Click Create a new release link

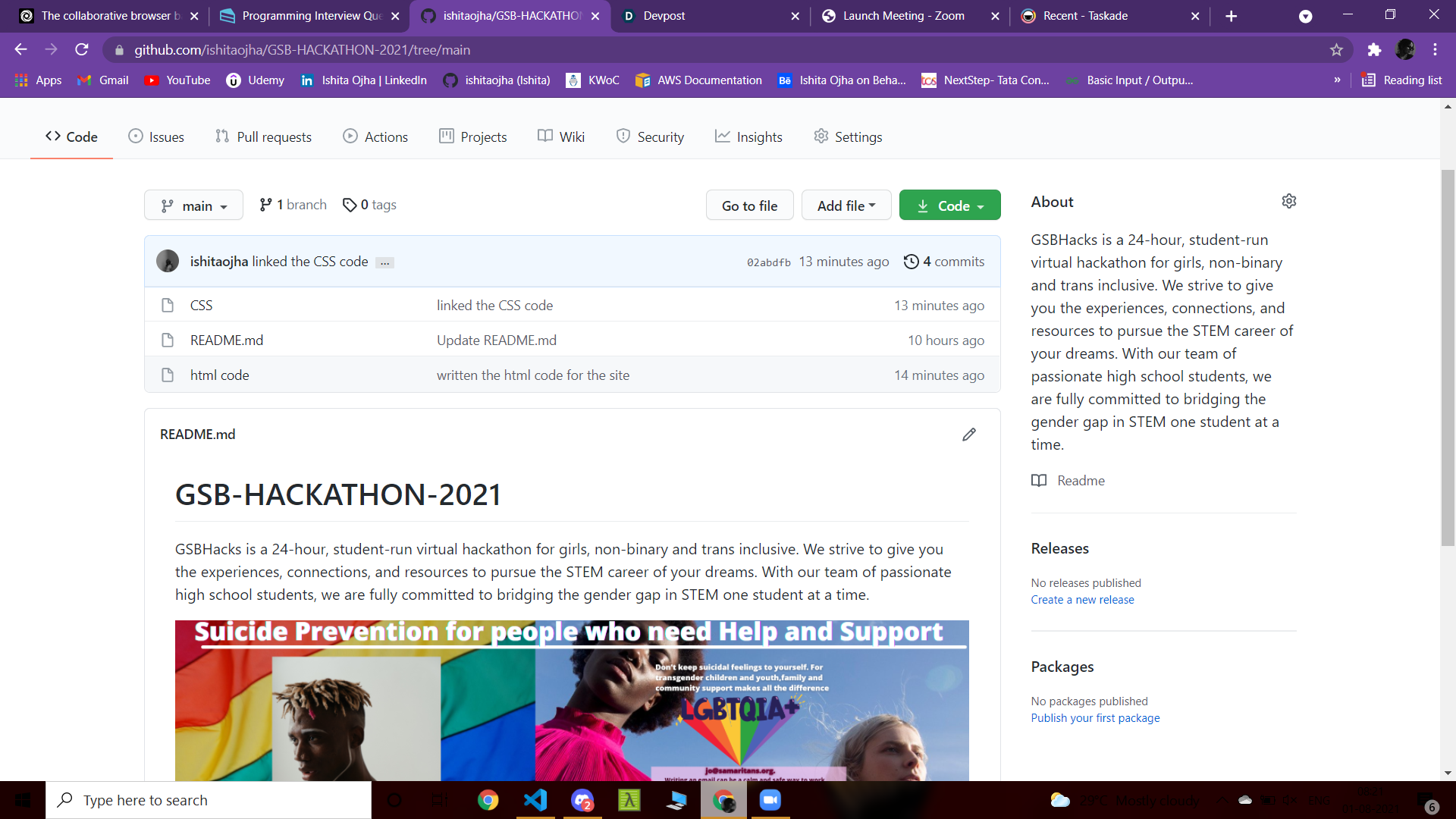click(1082, 600)
